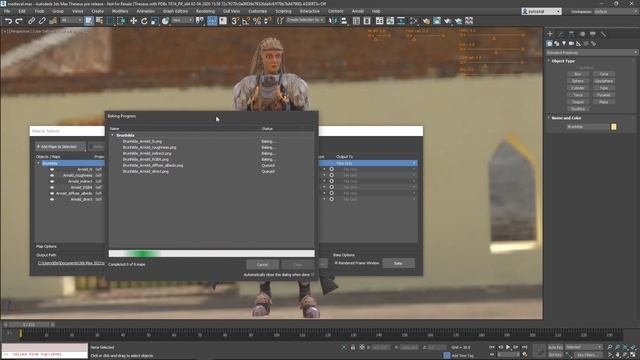
Task: Select Cameras category in Create panel
Action: (571, 43)
